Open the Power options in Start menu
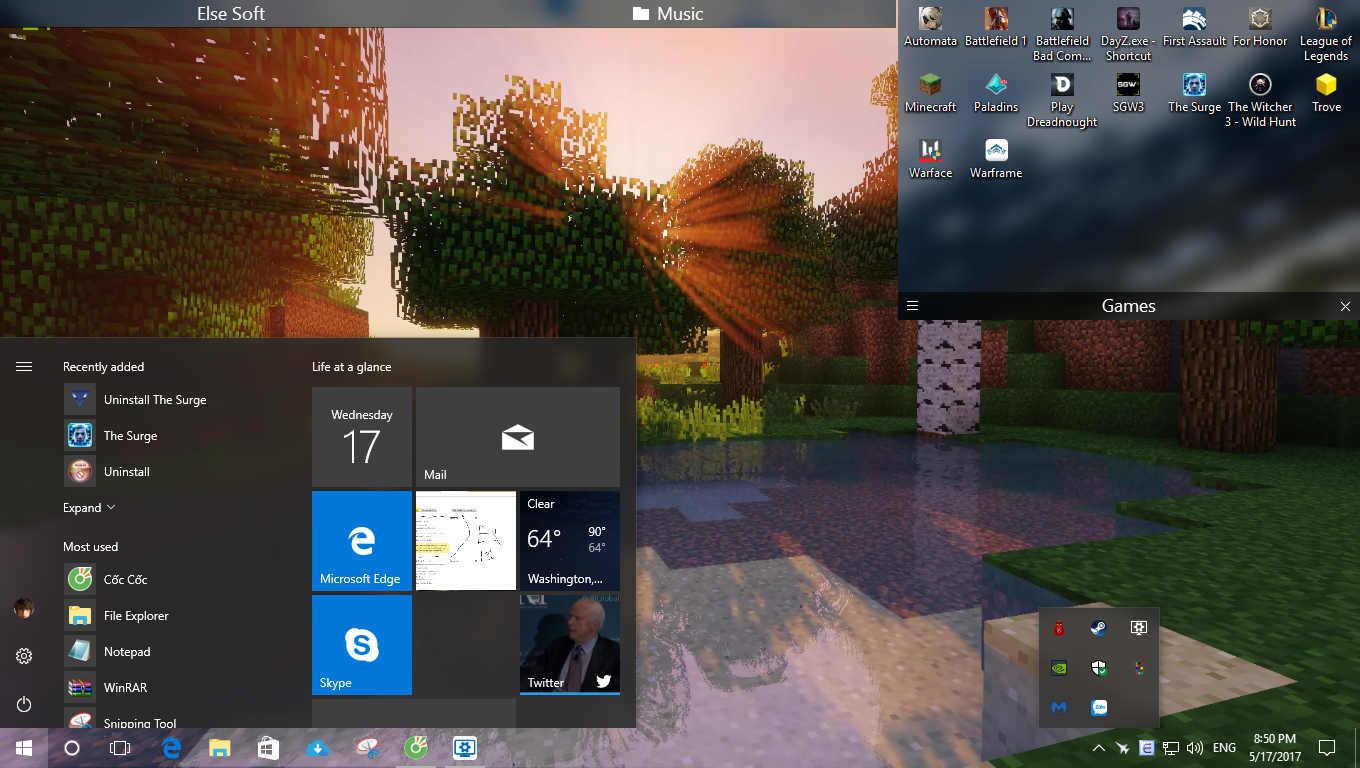The width and height of the screenshot is (1360, 768). click(x=24, y=704)
